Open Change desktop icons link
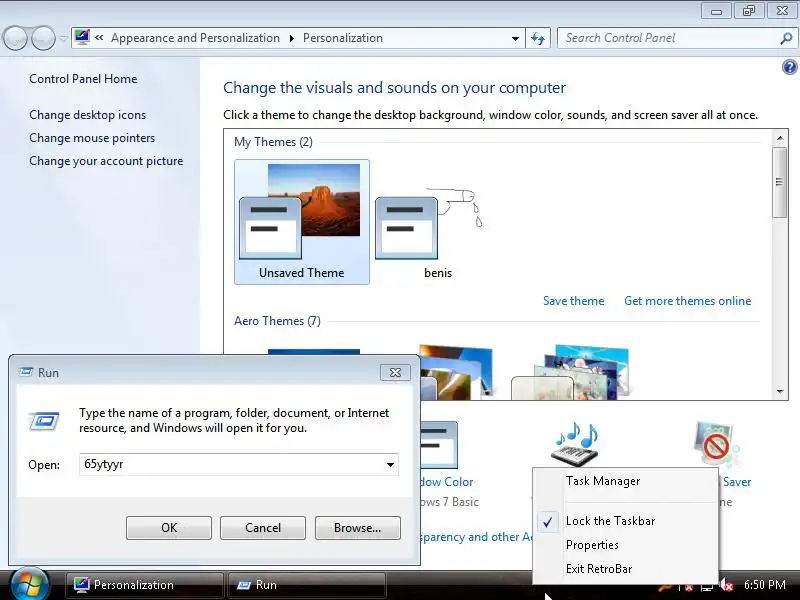The width and height of the screenshot is (800, 600). [87, 115]
